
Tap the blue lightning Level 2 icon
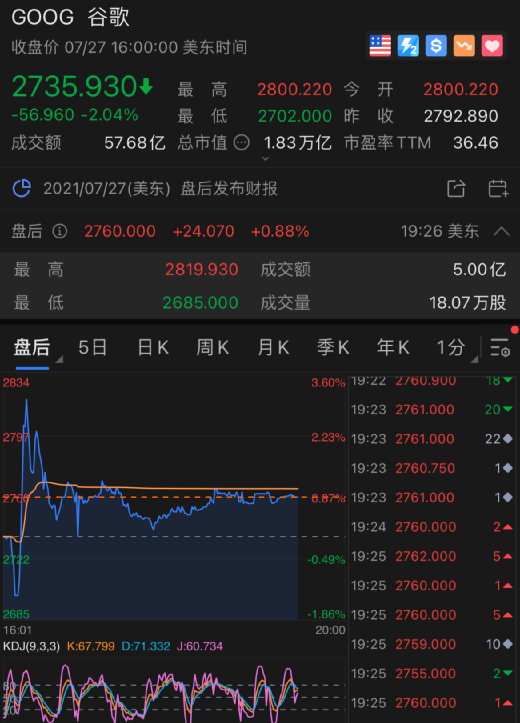408,46
